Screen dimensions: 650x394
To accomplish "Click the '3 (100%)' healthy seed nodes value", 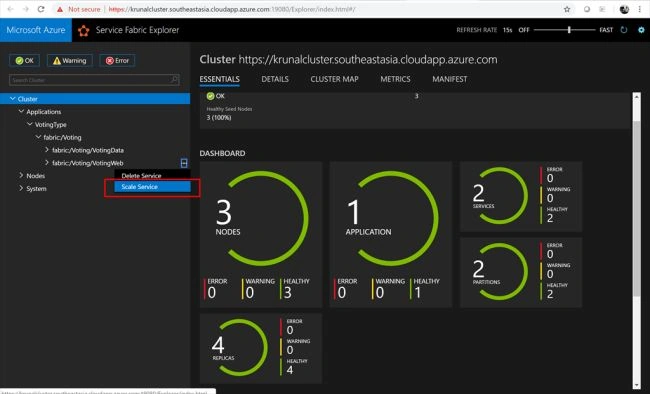I will click(x=219, y=118).
